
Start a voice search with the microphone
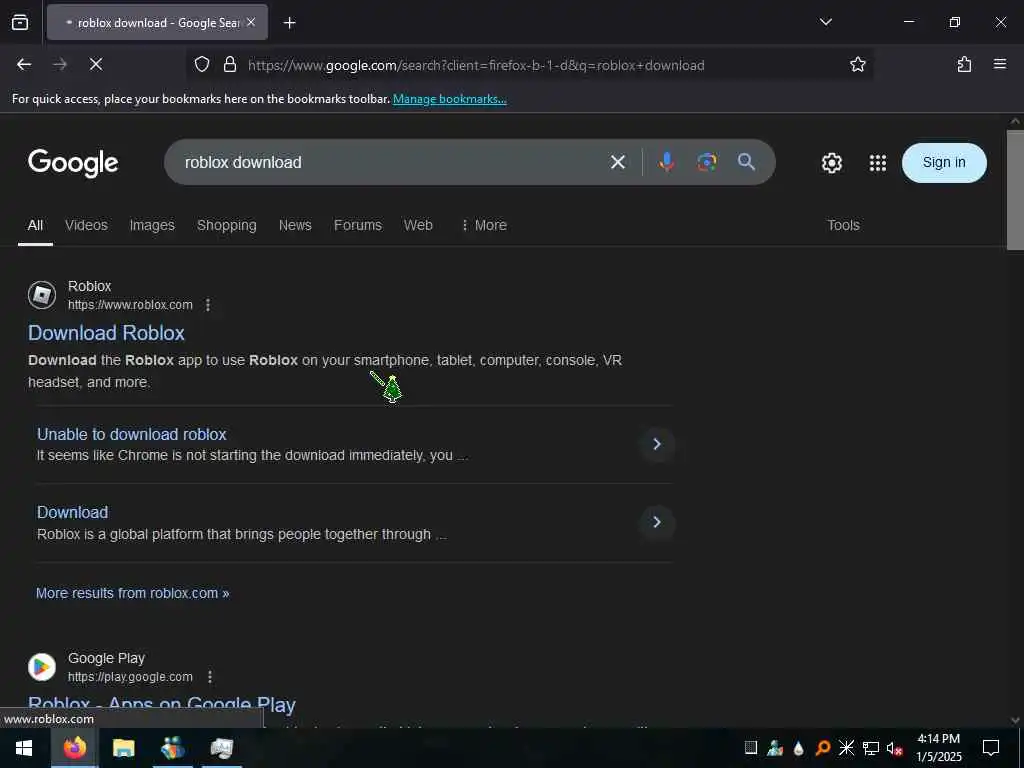(x=666, y=162)
